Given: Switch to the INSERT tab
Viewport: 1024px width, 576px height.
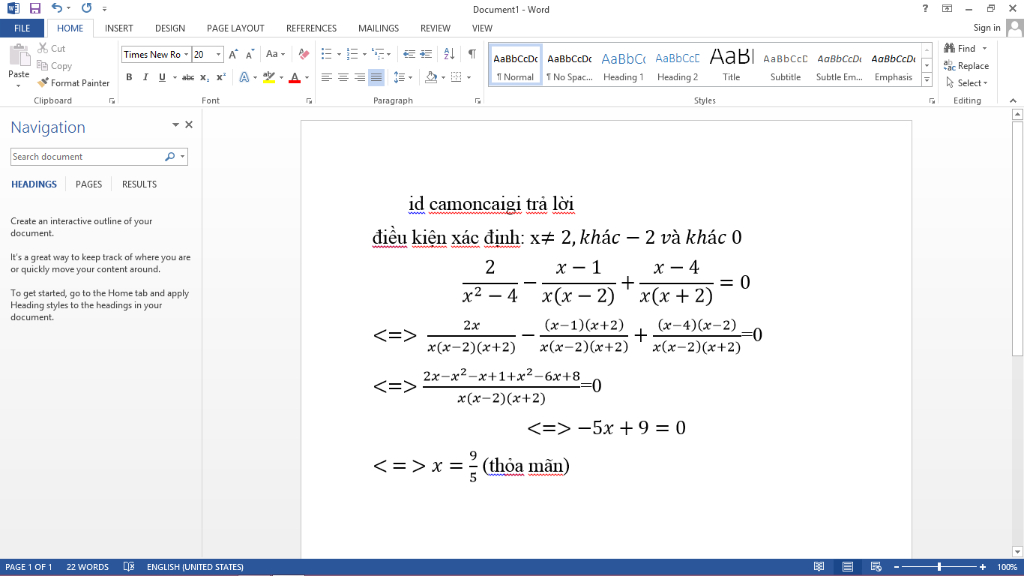Looking at the screenshot, I should tap(119, 28).
